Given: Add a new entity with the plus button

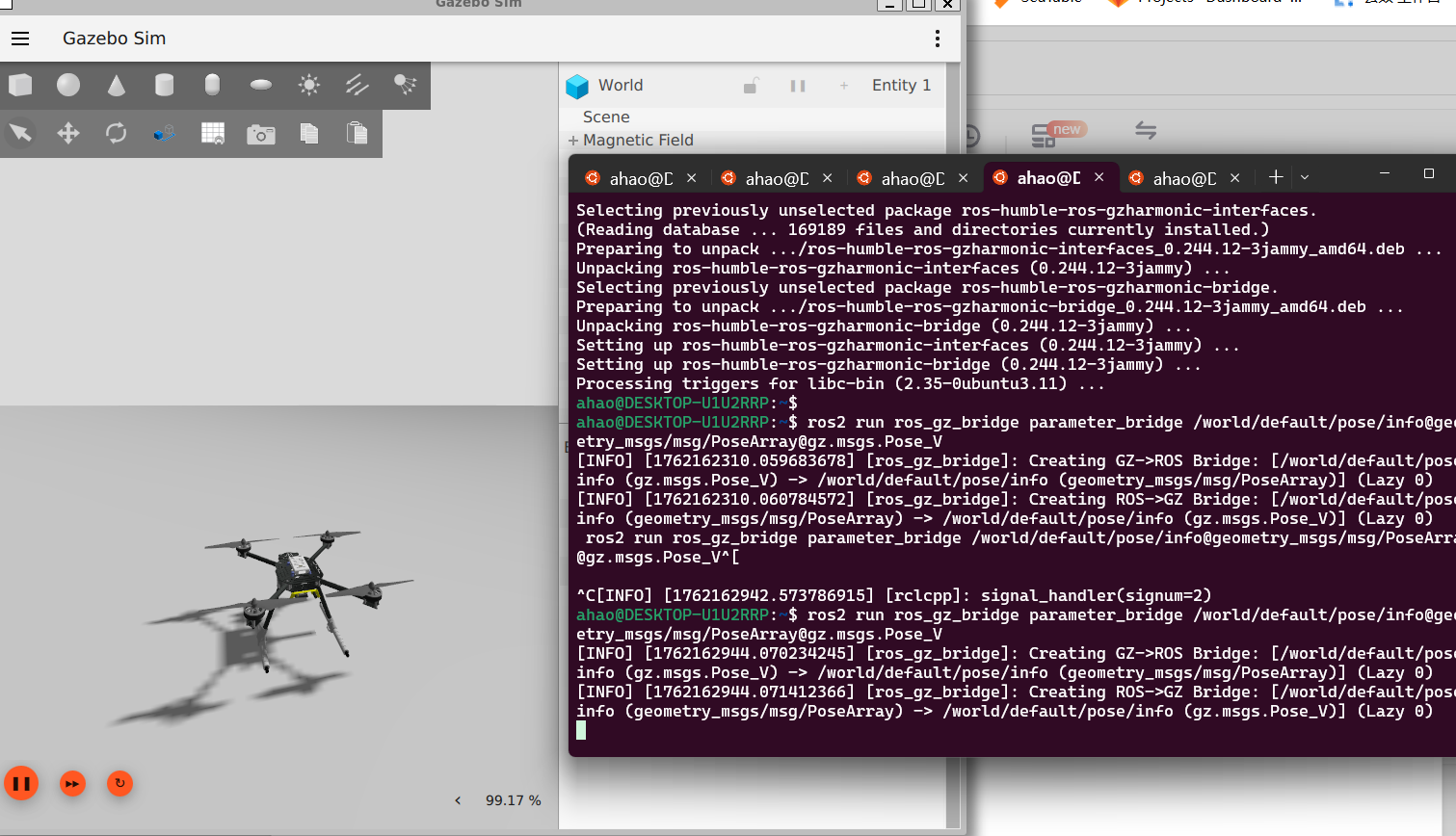Looking at the screenshot, I should tap(843, 85).
